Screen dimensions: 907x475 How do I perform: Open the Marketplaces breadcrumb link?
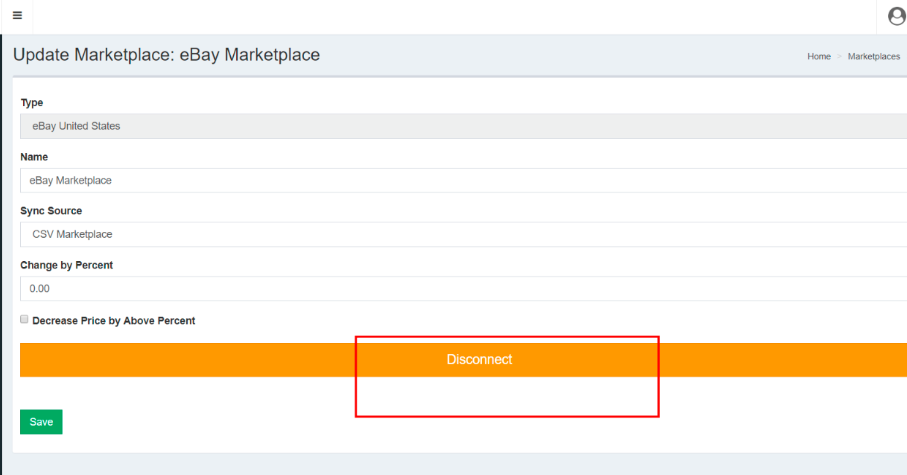[873, 56]
